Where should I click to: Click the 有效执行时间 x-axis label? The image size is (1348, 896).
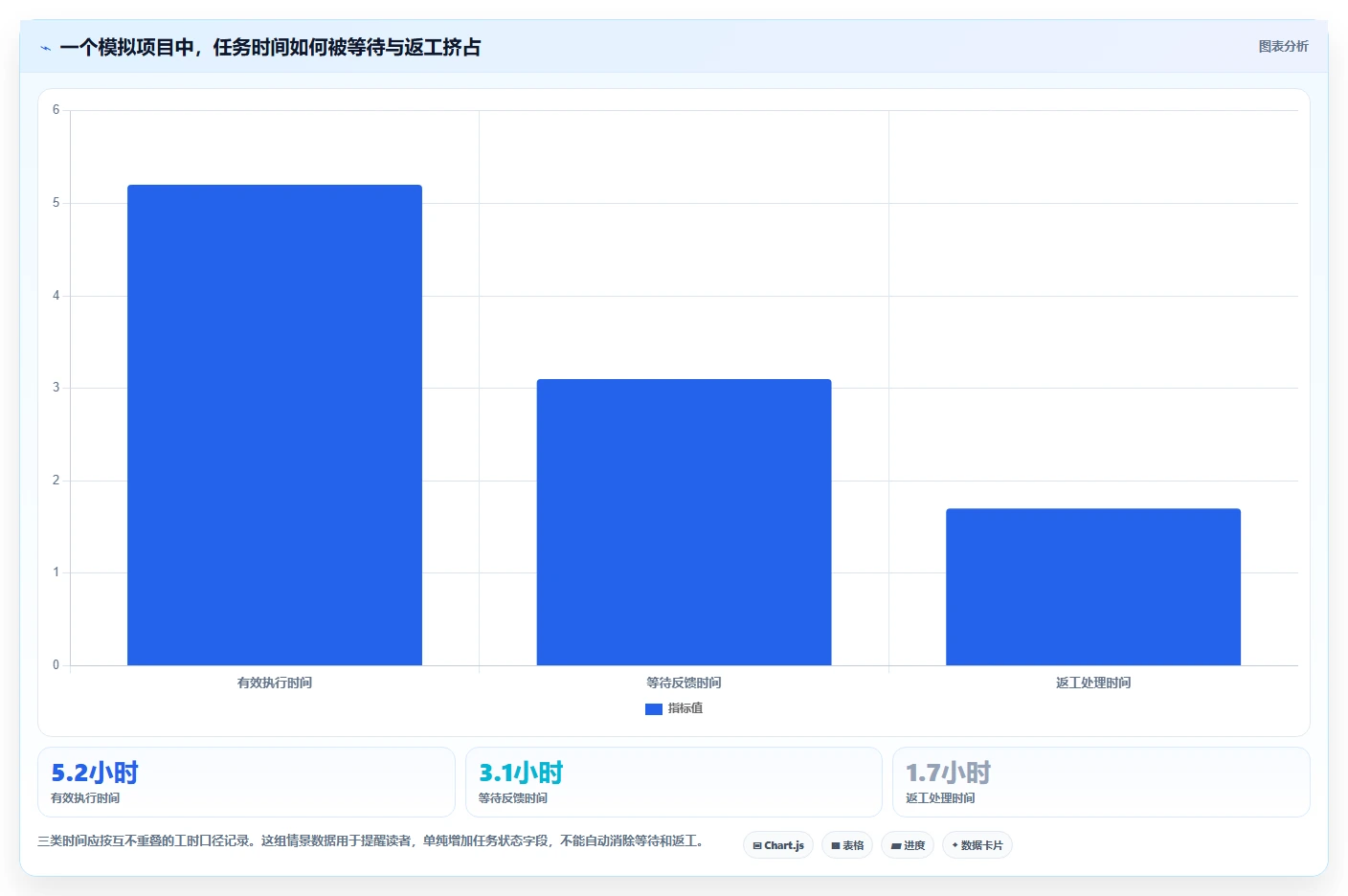275,683
